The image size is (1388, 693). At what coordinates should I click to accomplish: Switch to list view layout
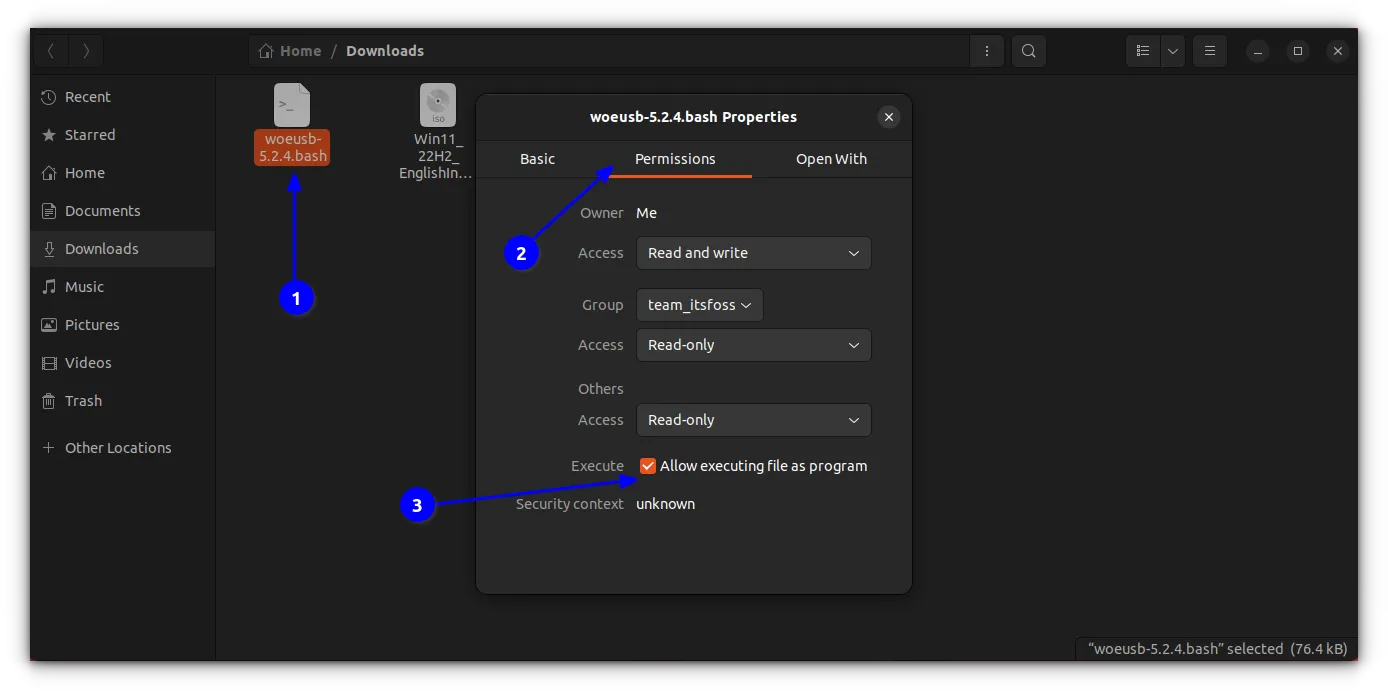pos(1143,51)
